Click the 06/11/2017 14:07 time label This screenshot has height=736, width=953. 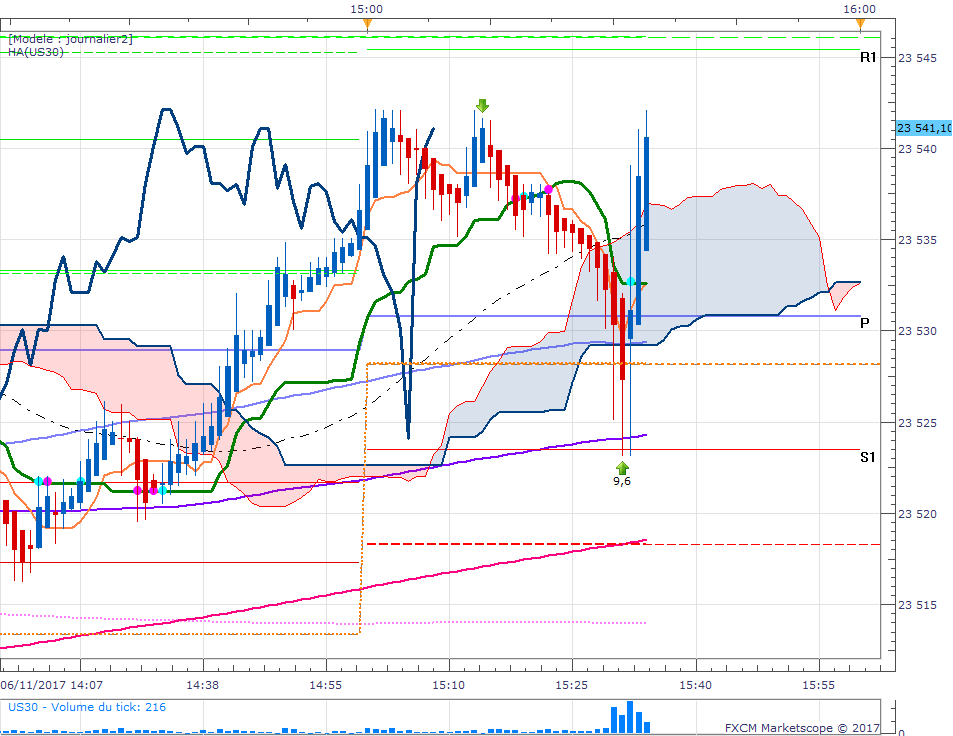pos(52,685)
